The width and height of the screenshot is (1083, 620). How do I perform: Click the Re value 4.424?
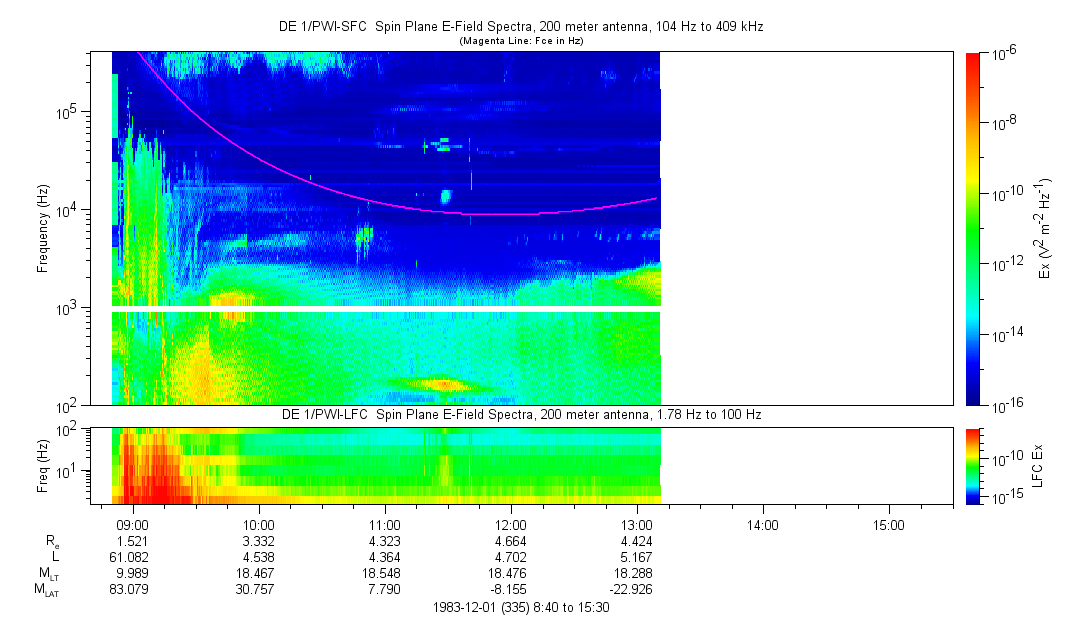637,541
